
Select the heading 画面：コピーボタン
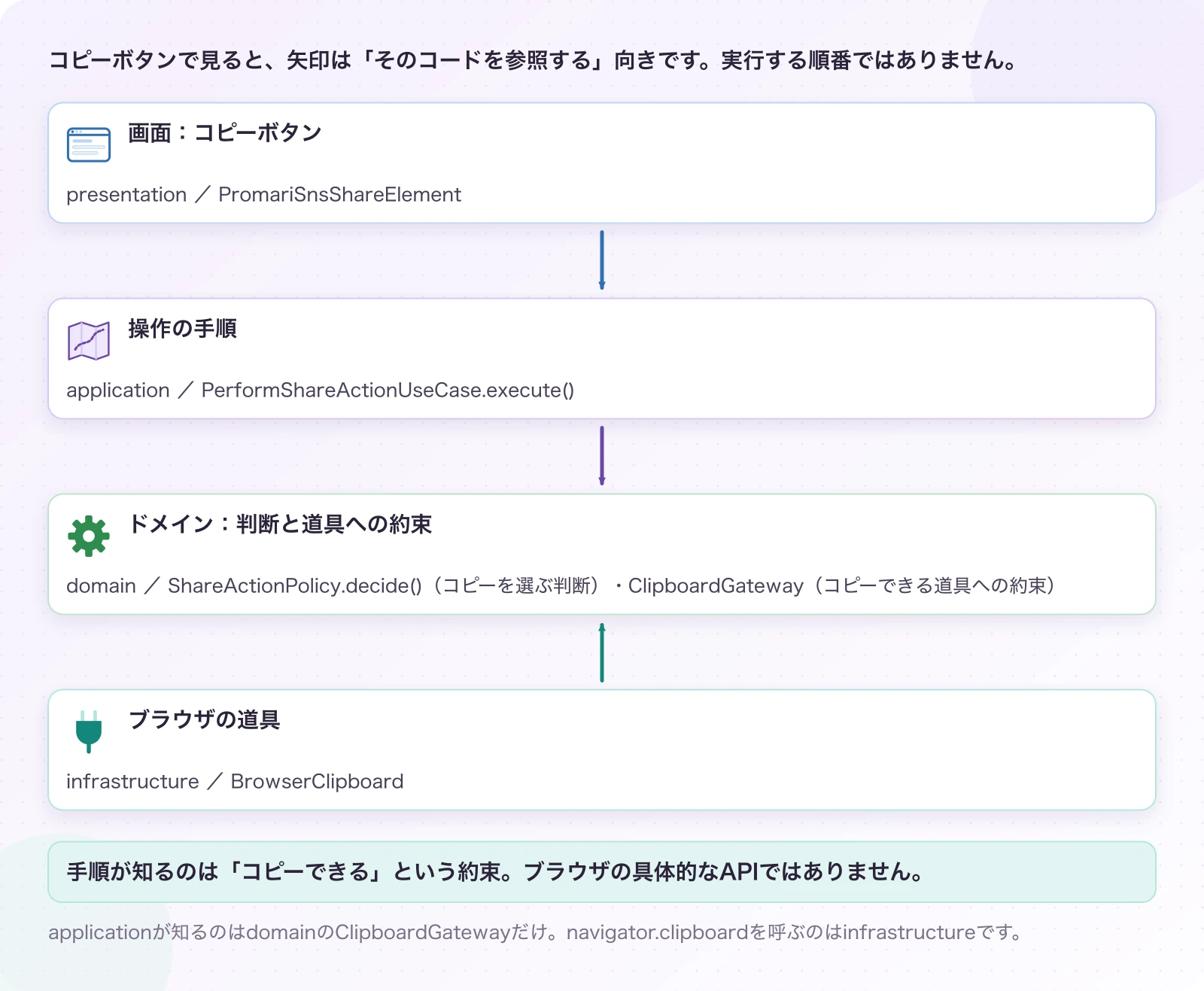click(x=225, y=133)
